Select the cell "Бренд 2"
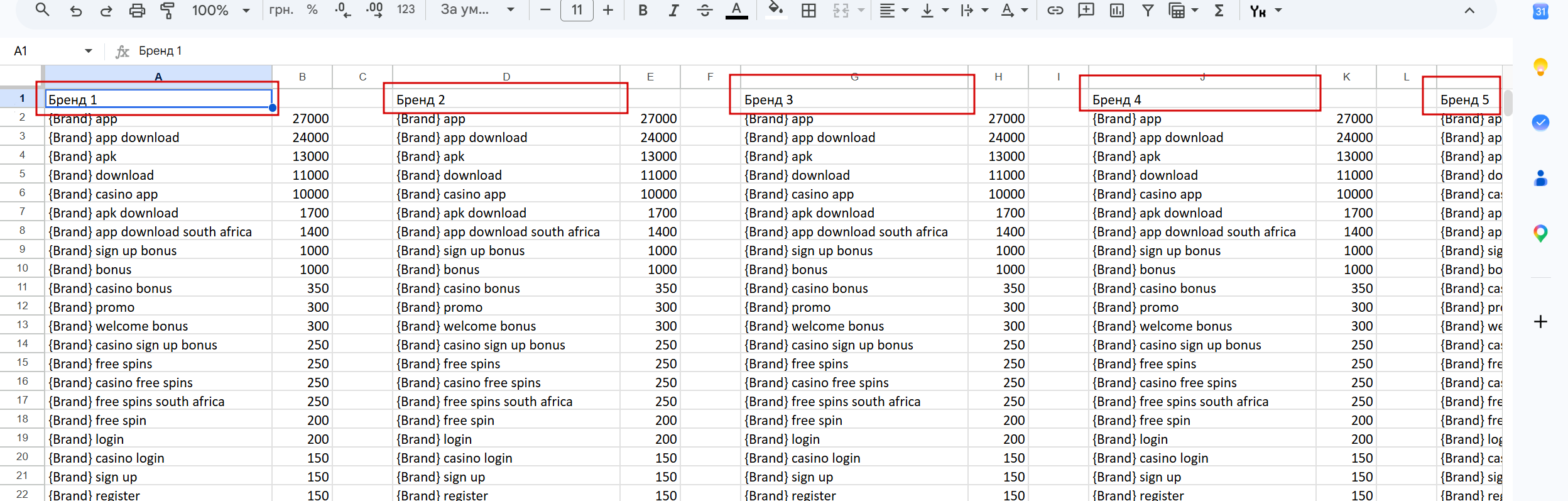This screenshot has width=1568, height=501. click(506, 99)
